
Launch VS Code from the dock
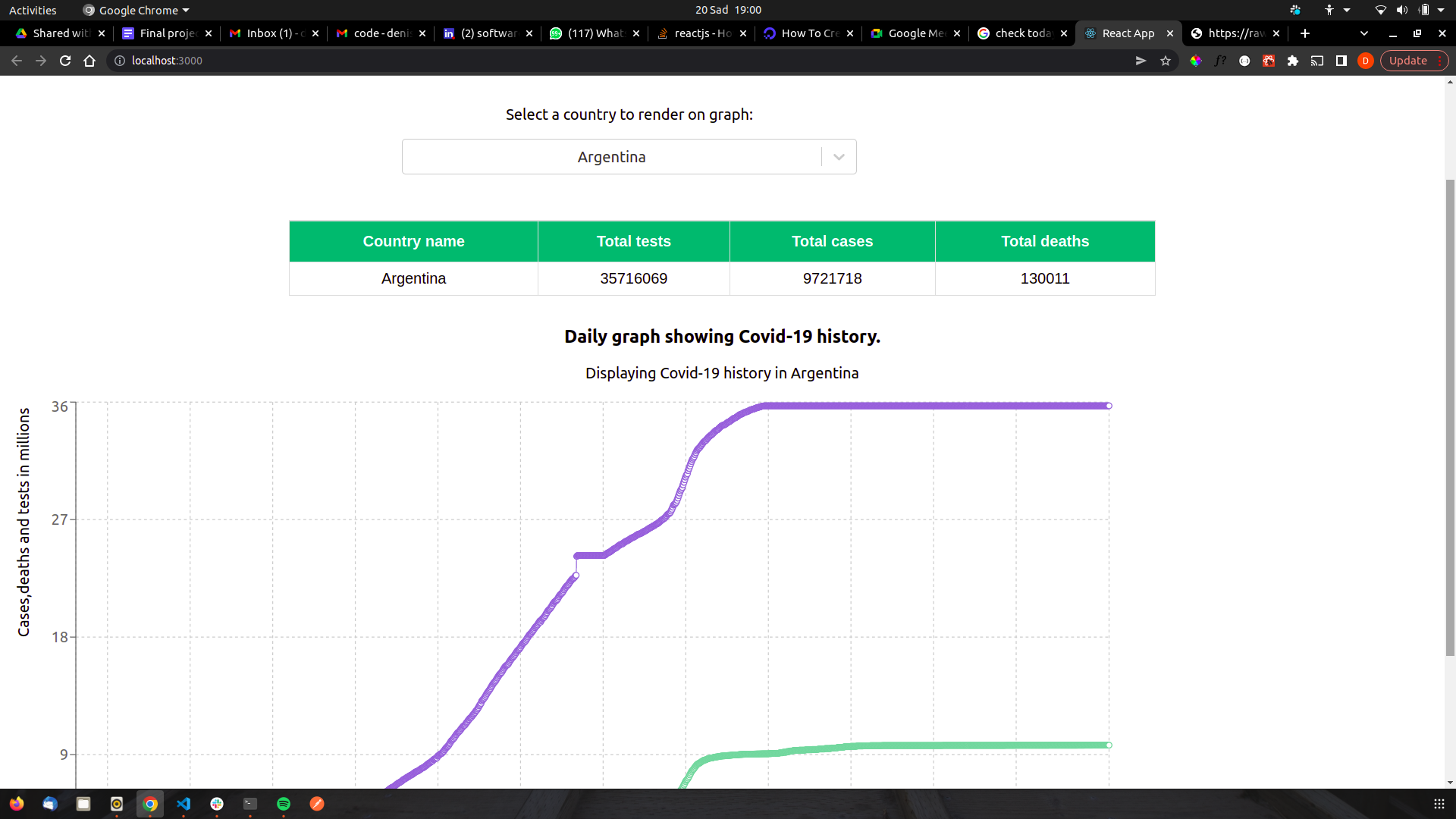pos(184,804)
